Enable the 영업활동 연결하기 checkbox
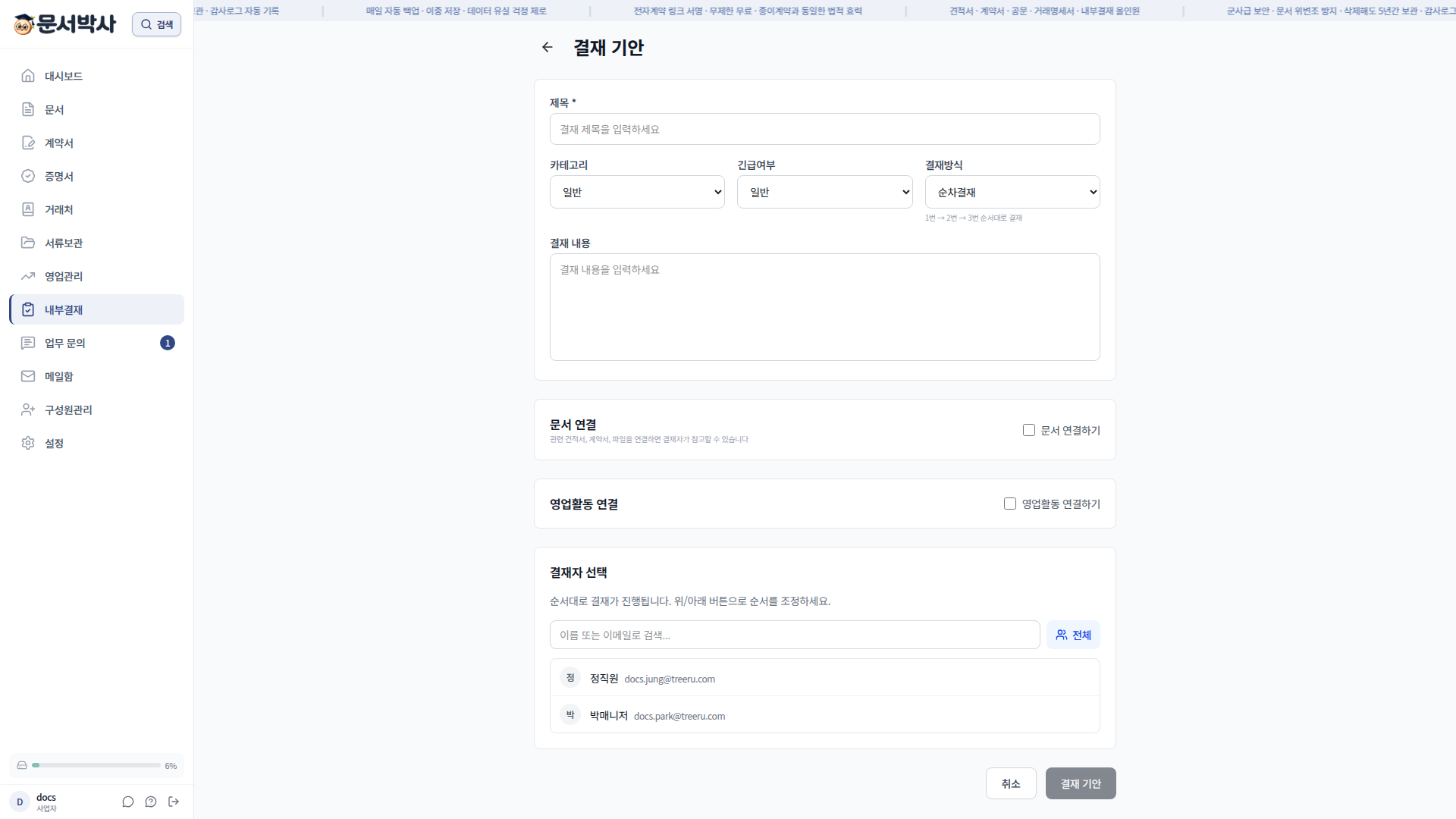The height and width of the screenshot is (819, 1456). coord(1010,504)
